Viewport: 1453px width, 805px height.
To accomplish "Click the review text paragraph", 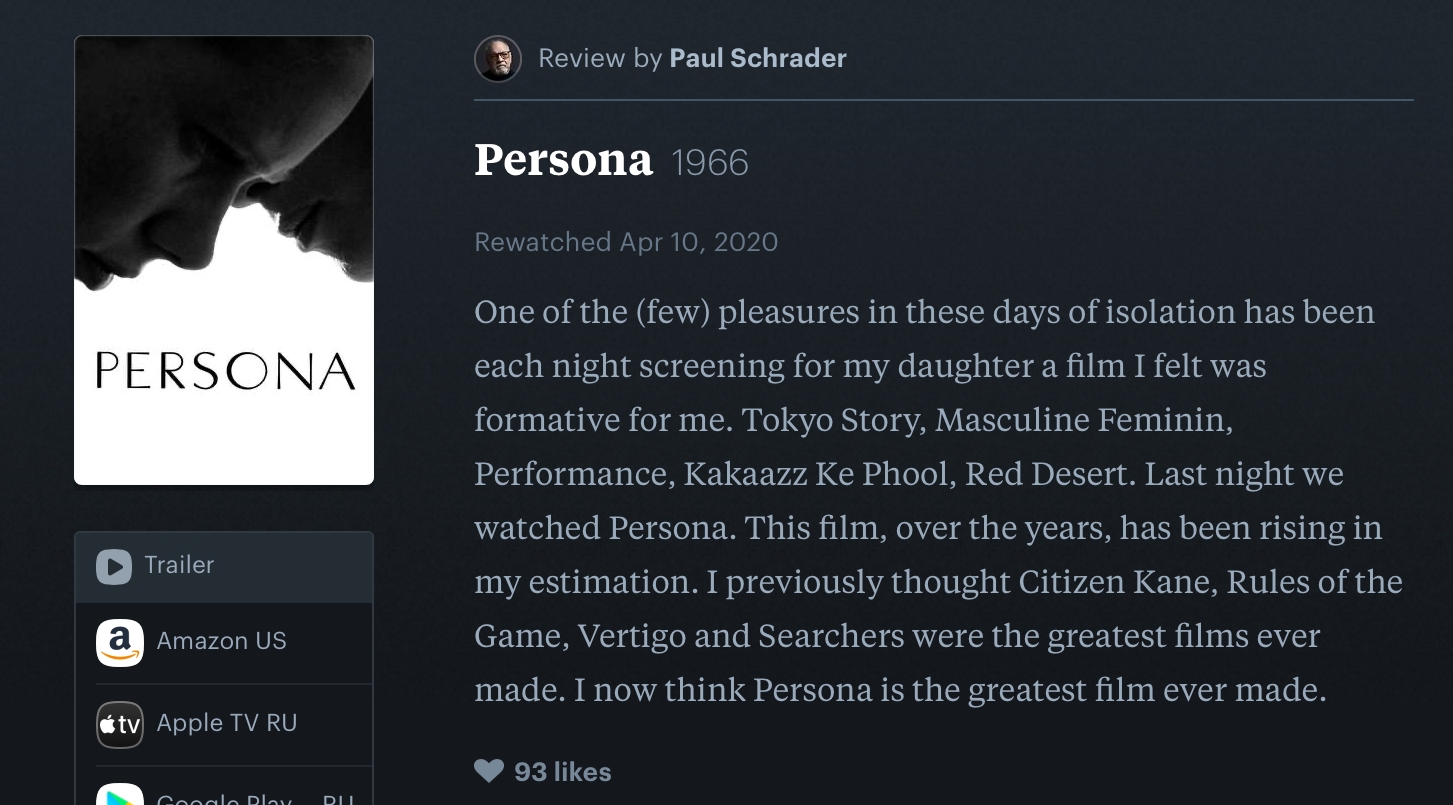I will point(939,500).
